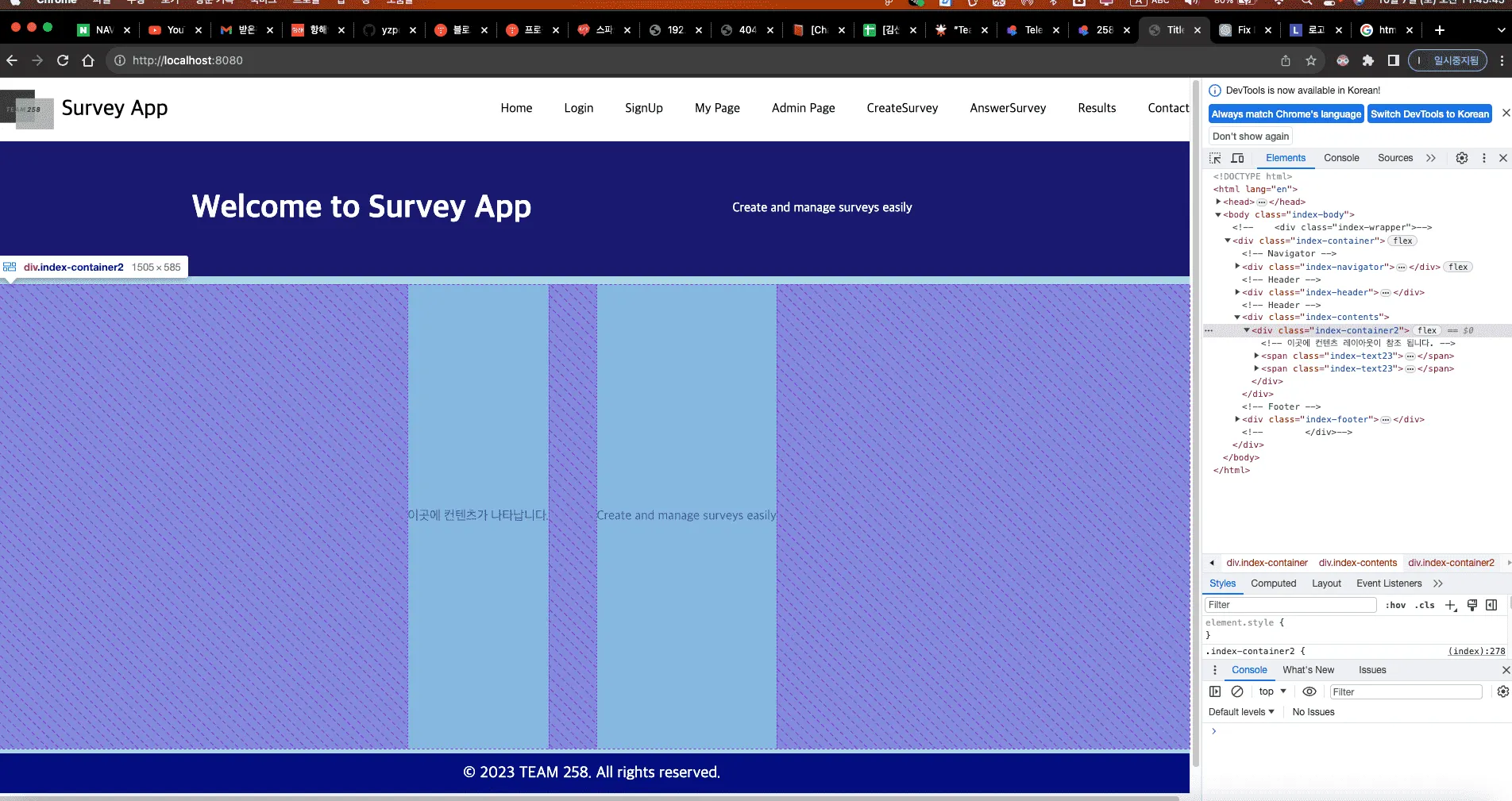Screen dimensions: 1512x801
Task: Open the Computed styles tab
Action: [x=1273, y=583]
